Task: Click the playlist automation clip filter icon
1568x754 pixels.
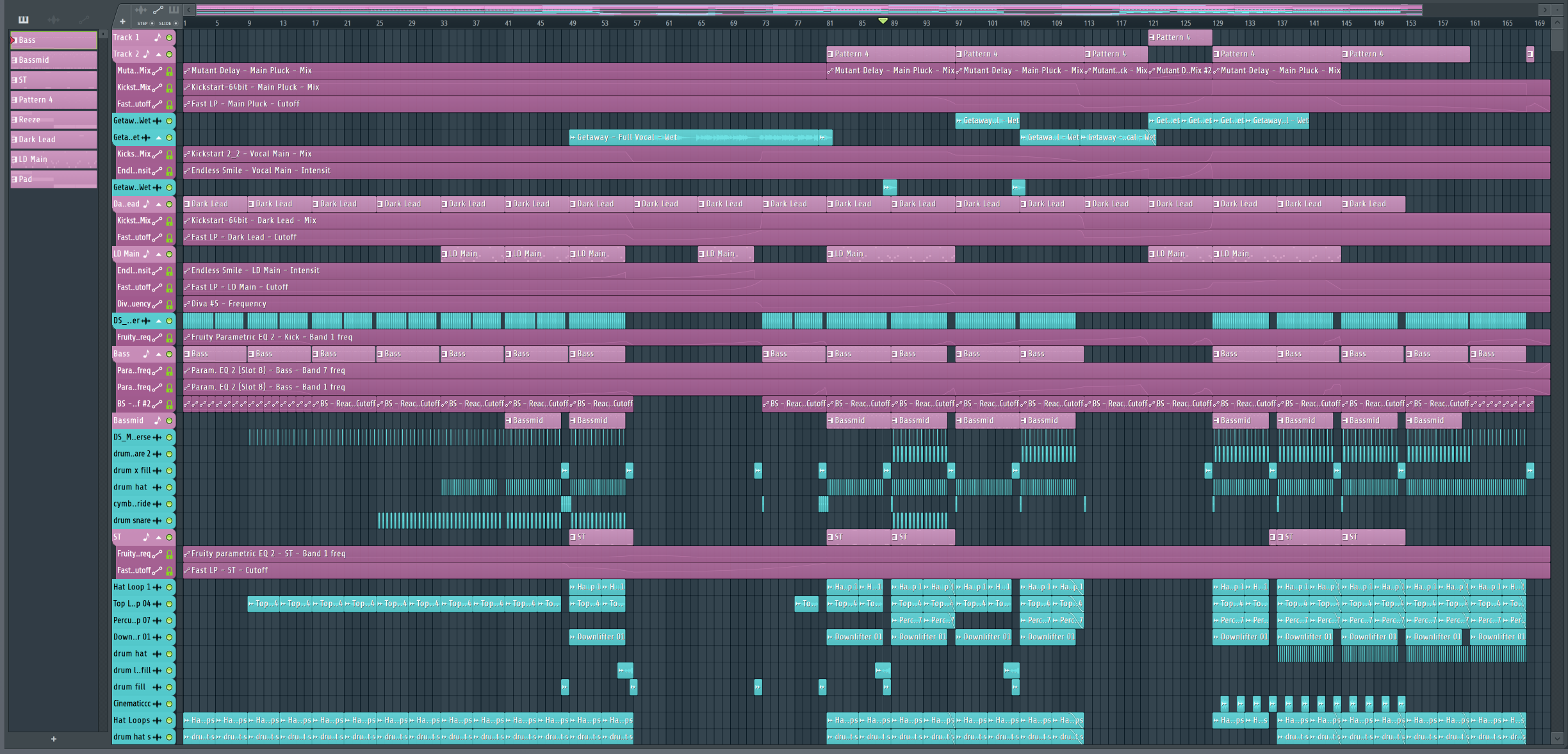Action: point(158,10)
